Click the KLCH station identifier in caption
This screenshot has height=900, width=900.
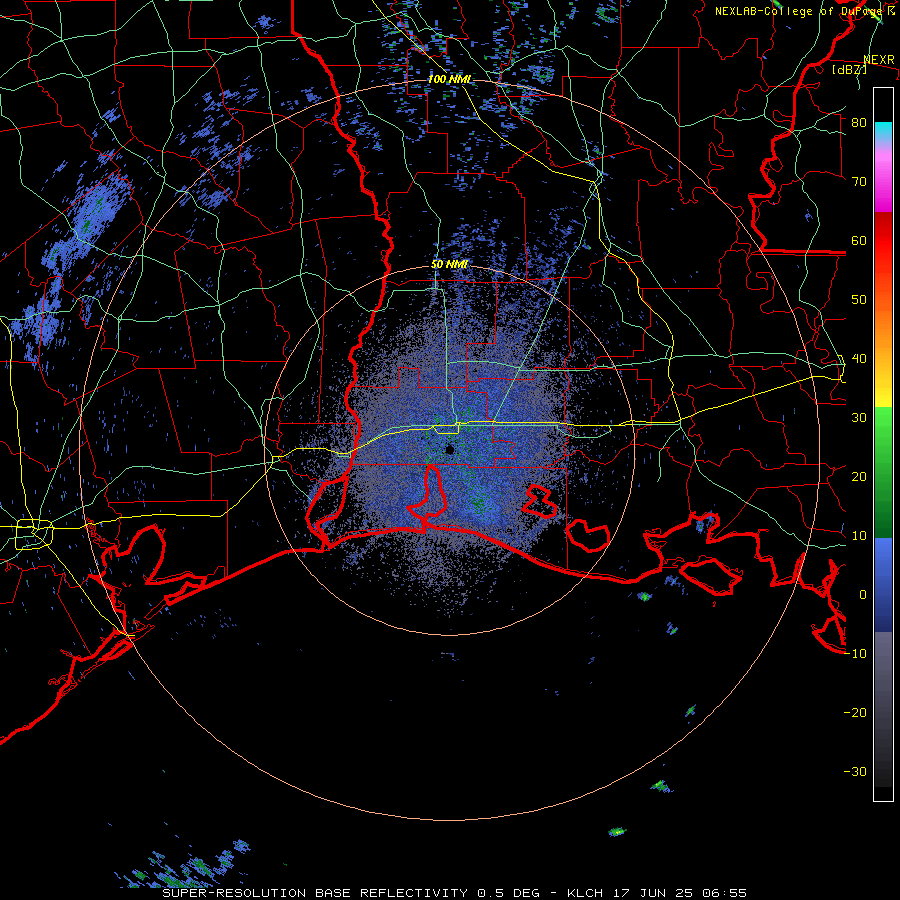point(585,893)
